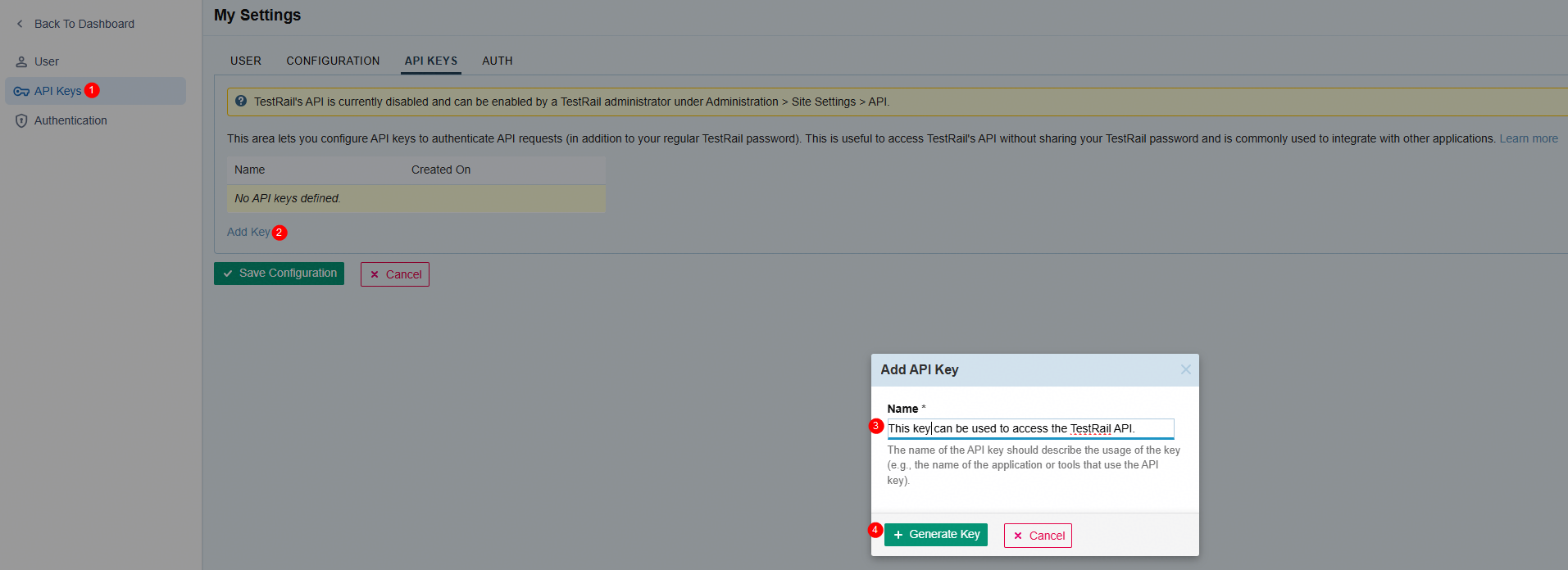Click the question mark info icon in banner
This screenshot has height=570, width=1568.
[241, 102]
